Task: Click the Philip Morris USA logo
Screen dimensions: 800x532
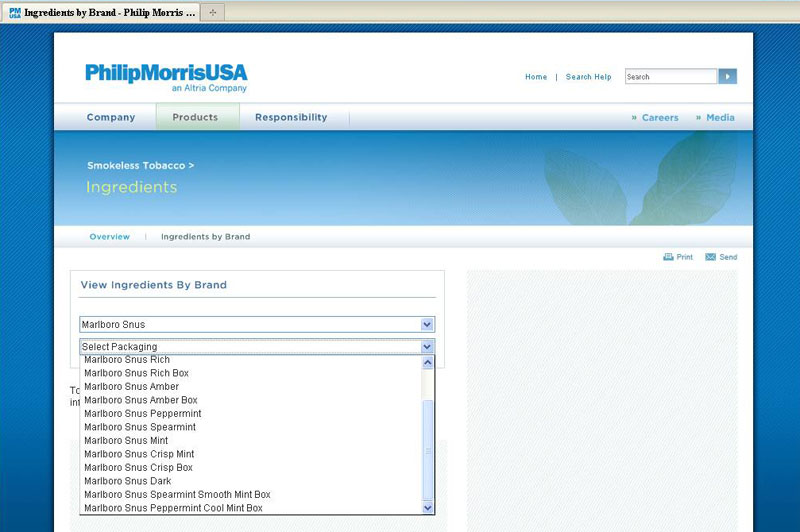Action: 166,76
